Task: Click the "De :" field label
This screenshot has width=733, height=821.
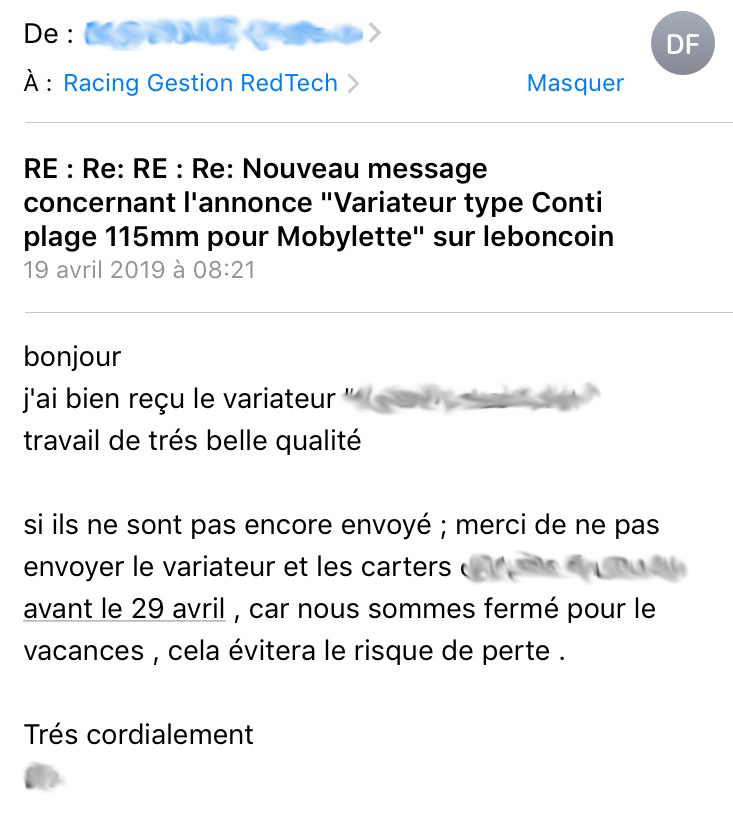Action: (48, 34)
